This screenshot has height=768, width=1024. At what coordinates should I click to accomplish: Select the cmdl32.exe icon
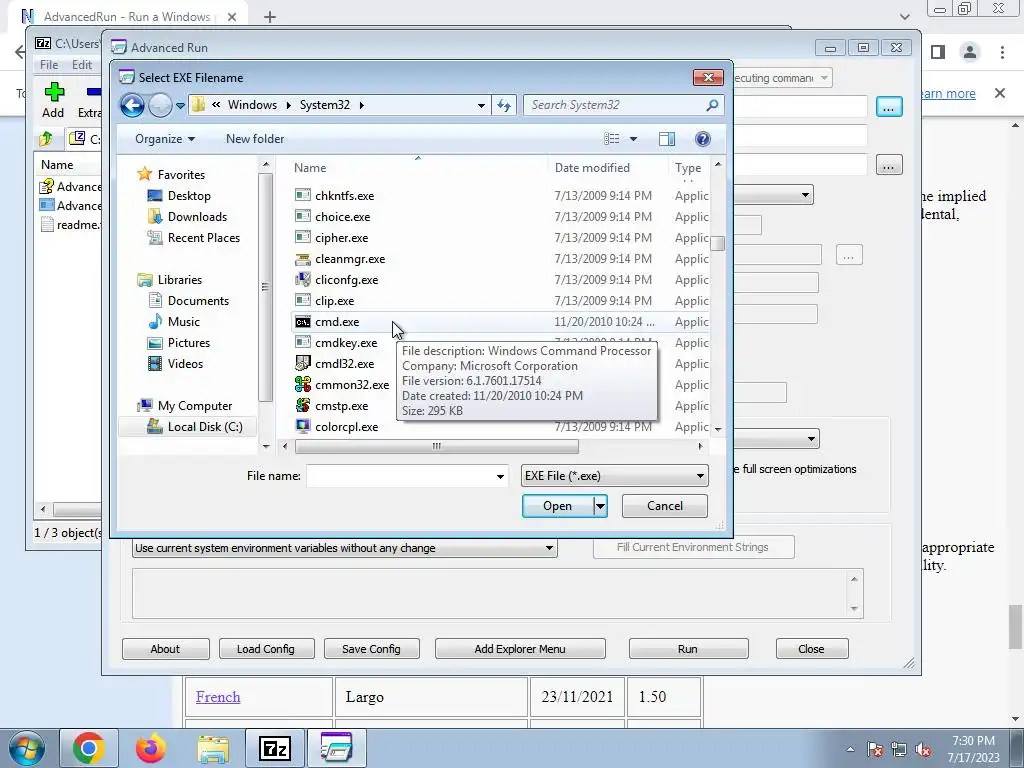pos(302,364)
